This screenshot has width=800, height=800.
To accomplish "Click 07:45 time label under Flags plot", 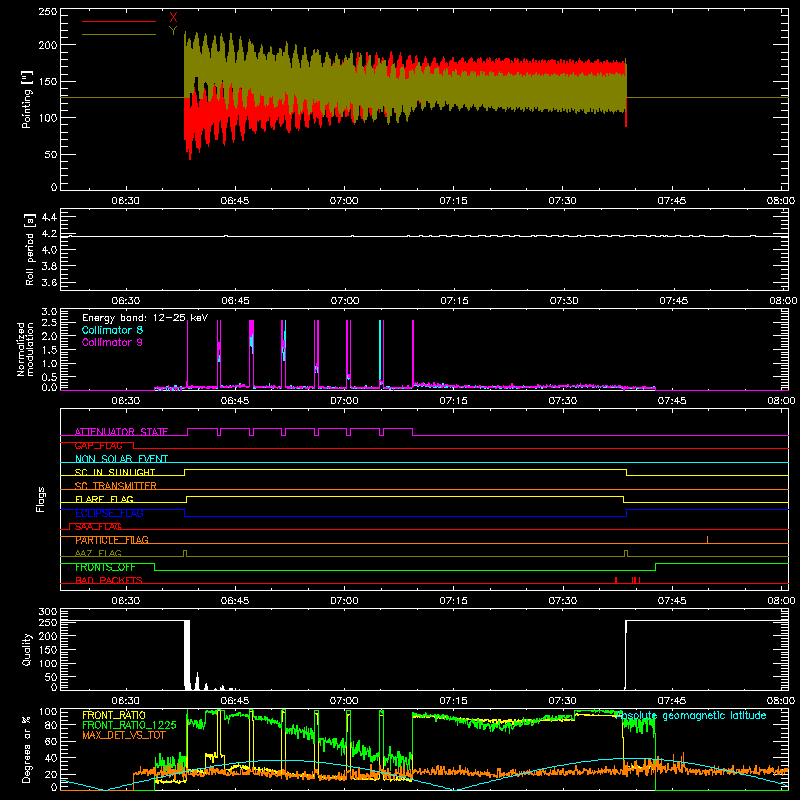I will coord(671,601).
